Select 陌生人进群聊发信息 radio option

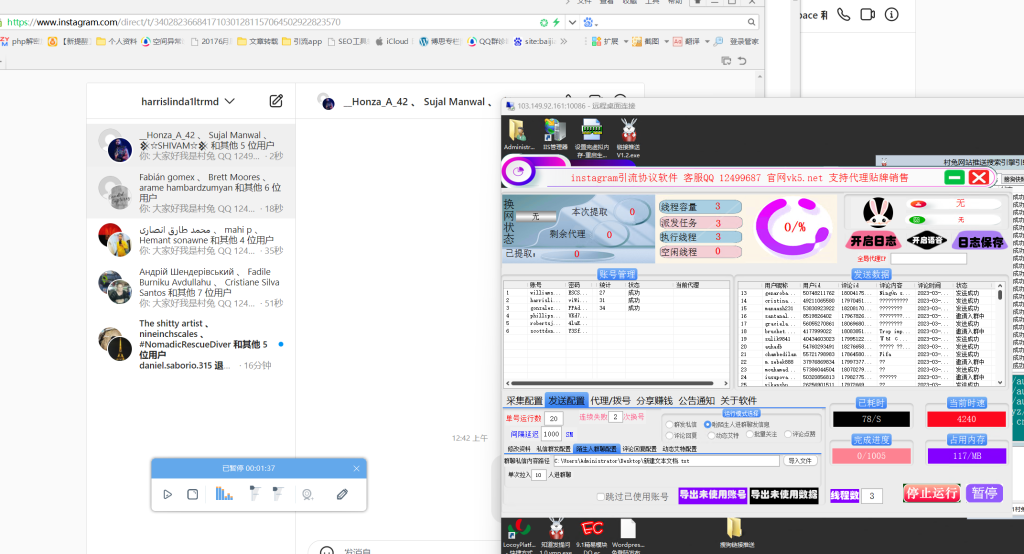[x=707, y=425]
